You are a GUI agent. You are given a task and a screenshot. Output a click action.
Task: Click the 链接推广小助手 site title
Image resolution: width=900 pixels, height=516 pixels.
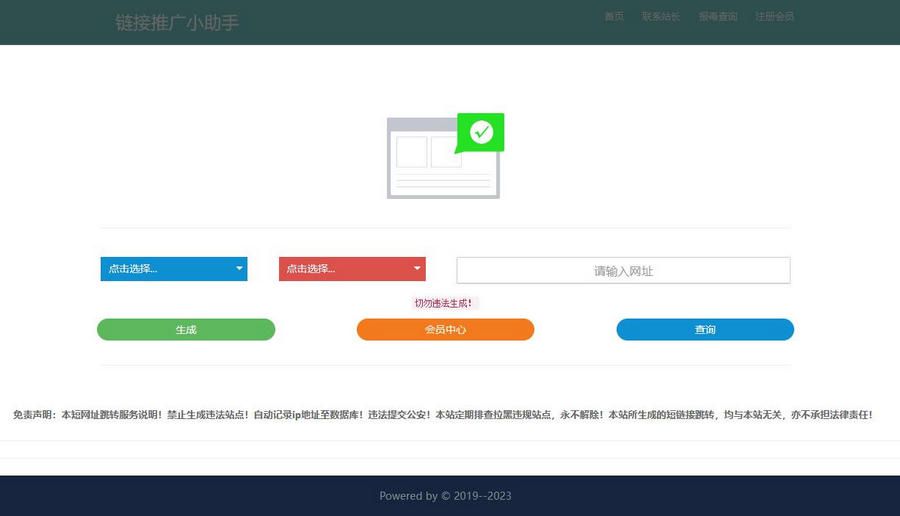point(177,22)
